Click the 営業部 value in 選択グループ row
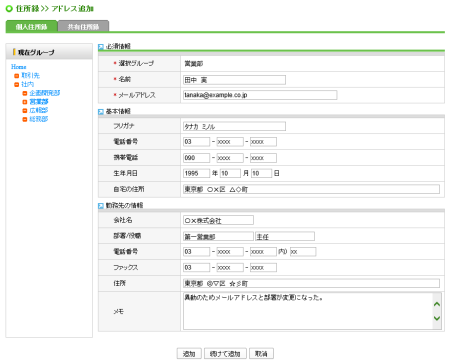This screenshot has height=363, width=450. (194, 64)
